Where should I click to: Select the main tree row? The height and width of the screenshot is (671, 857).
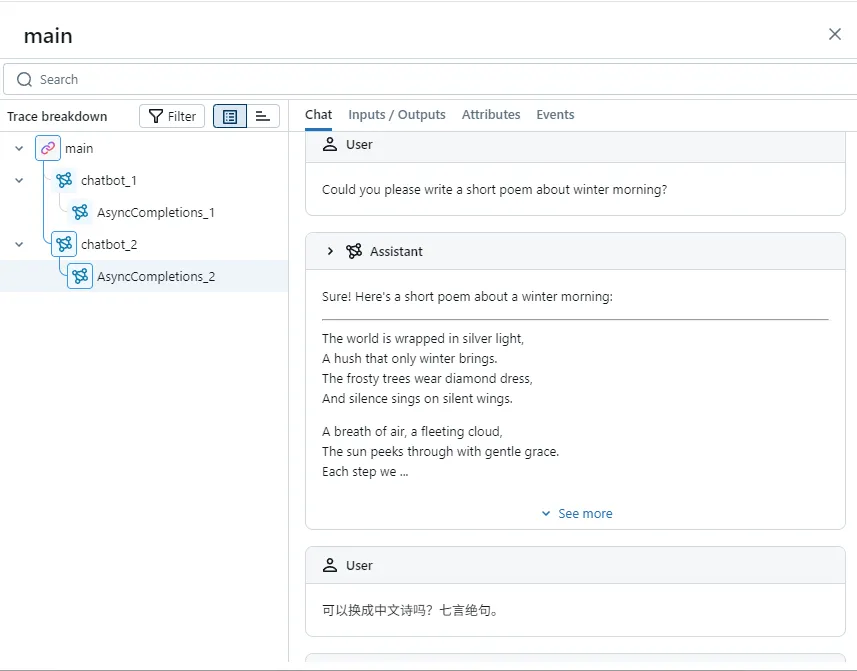[x=144, y=148]
